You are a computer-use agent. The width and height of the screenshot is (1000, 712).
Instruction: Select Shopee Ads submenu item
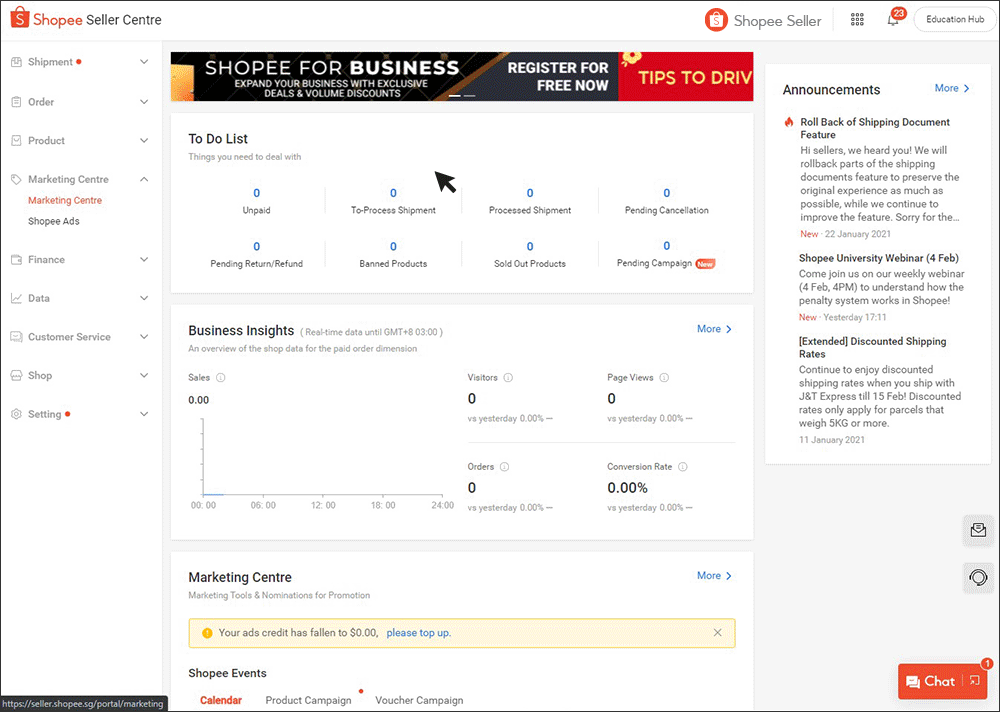(x=54, y=221)
